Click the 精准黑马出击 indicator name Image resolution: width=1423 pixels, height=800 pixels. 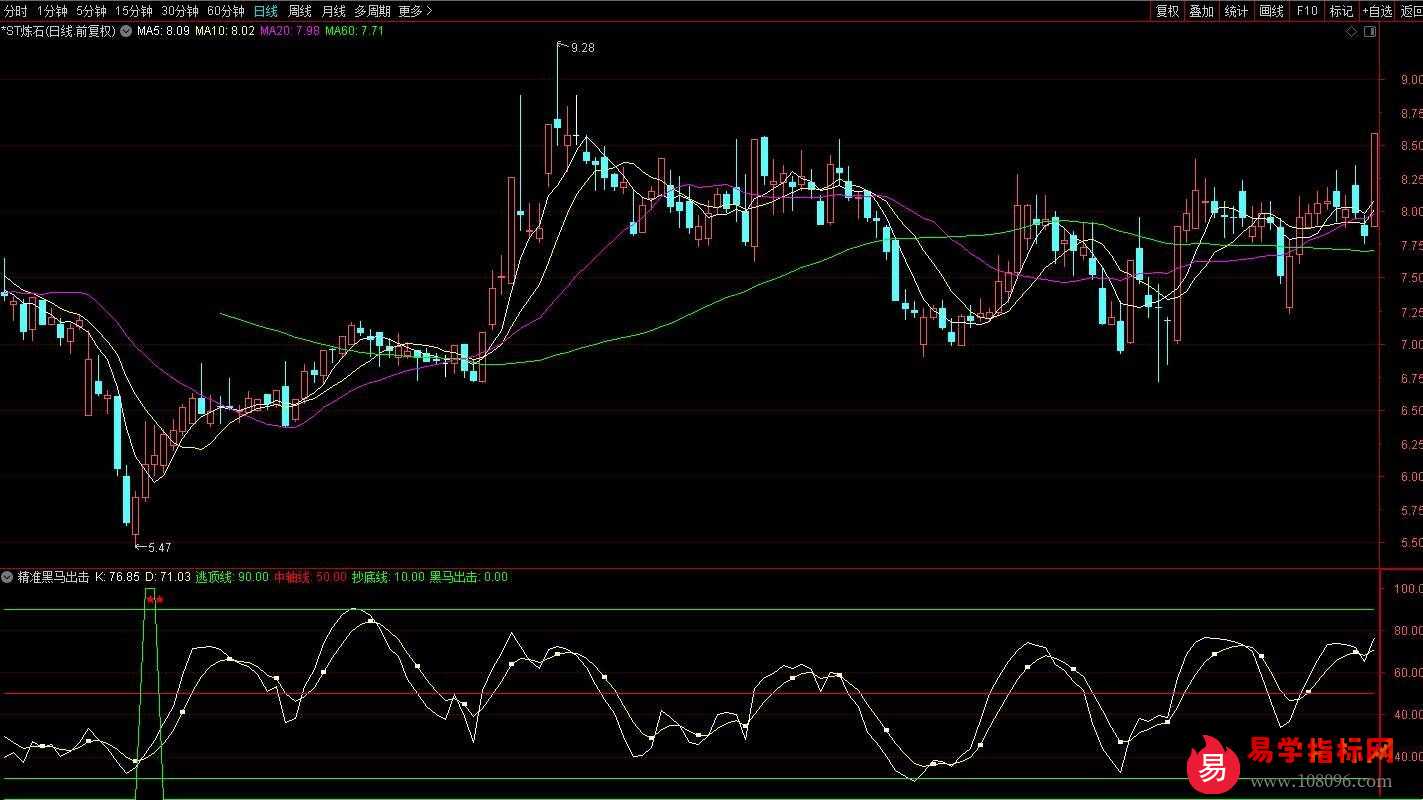(53, 577)
